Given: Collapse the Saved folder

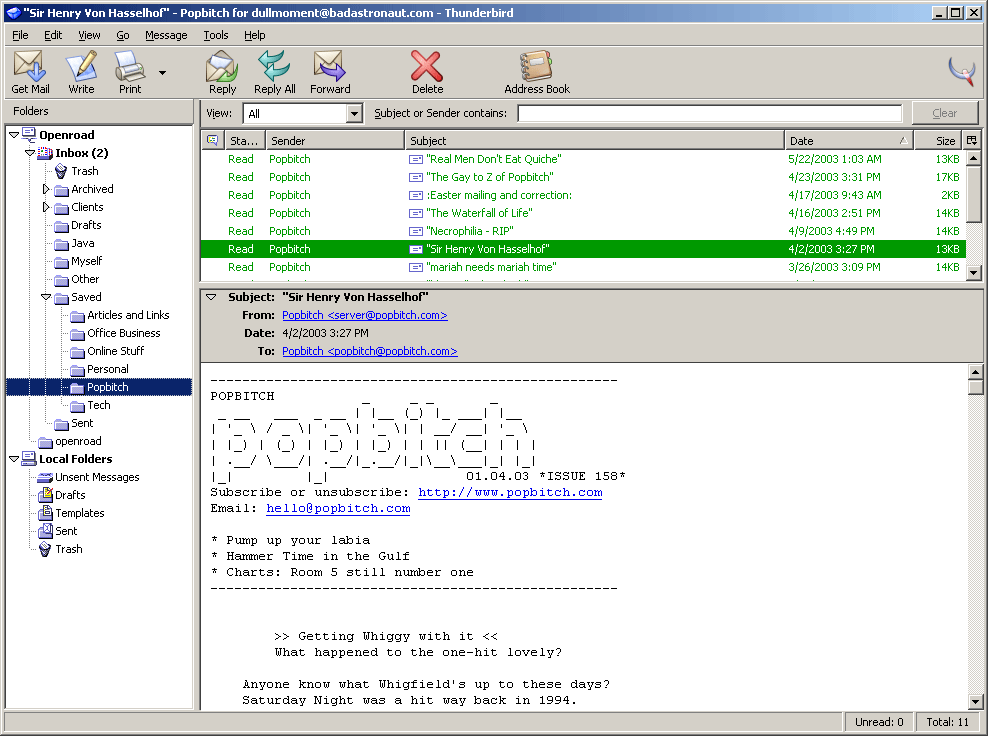Looking at the screenshot, I should click(45, 297).
